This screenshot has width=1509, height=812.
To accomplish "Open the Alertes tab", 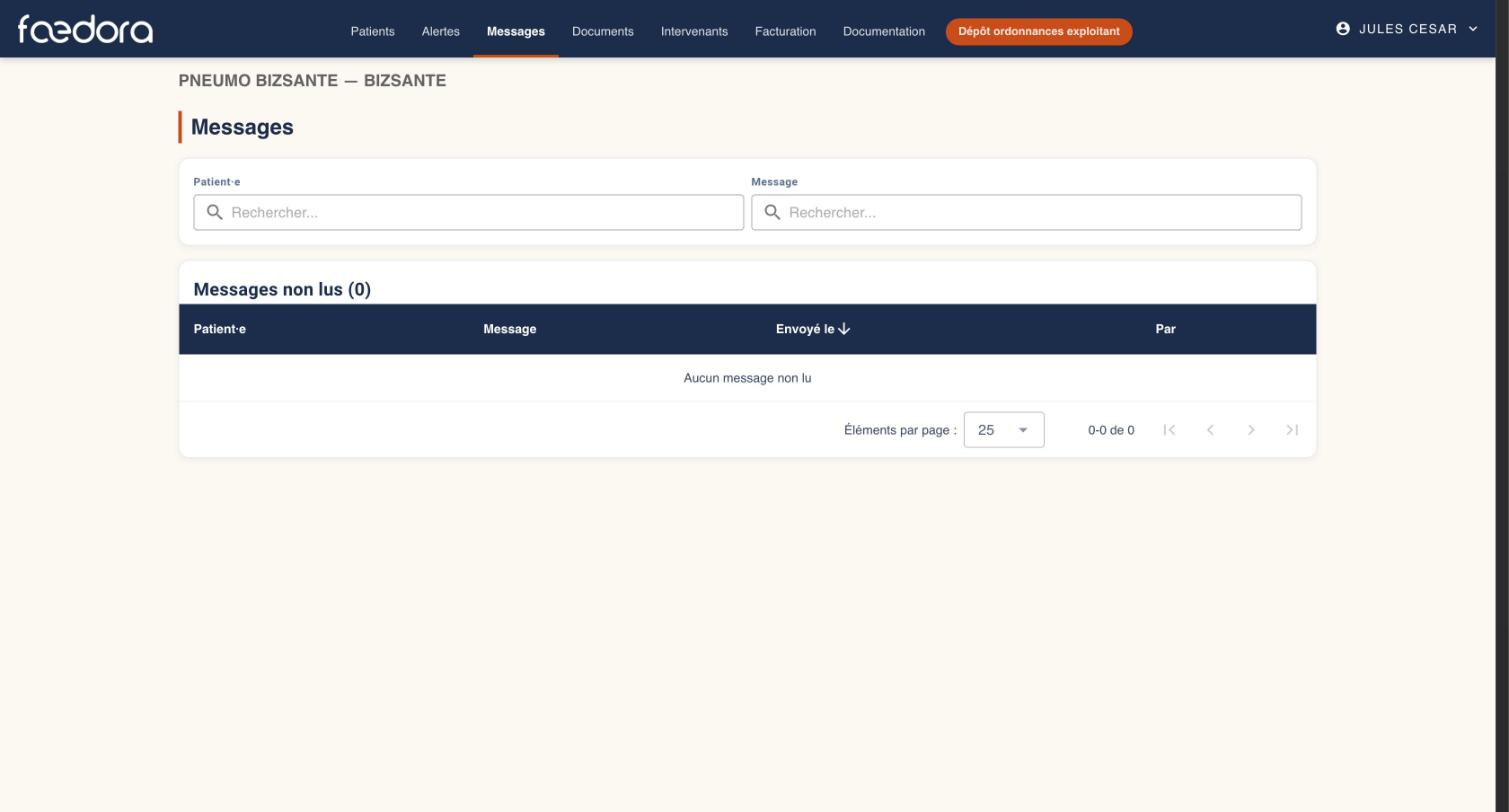I will pos(441,31).
